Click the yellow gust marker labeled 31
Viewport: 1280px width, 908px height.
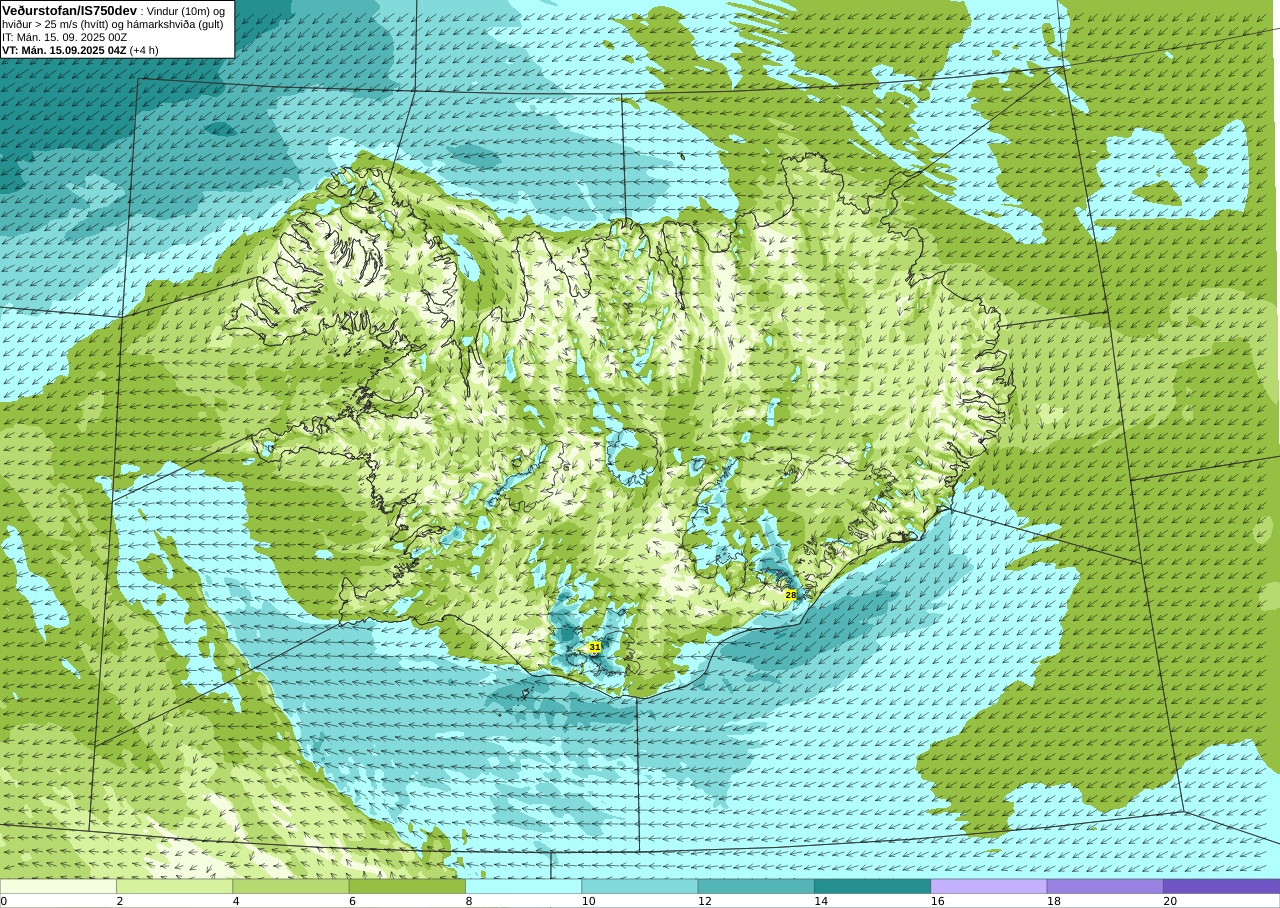595,648
